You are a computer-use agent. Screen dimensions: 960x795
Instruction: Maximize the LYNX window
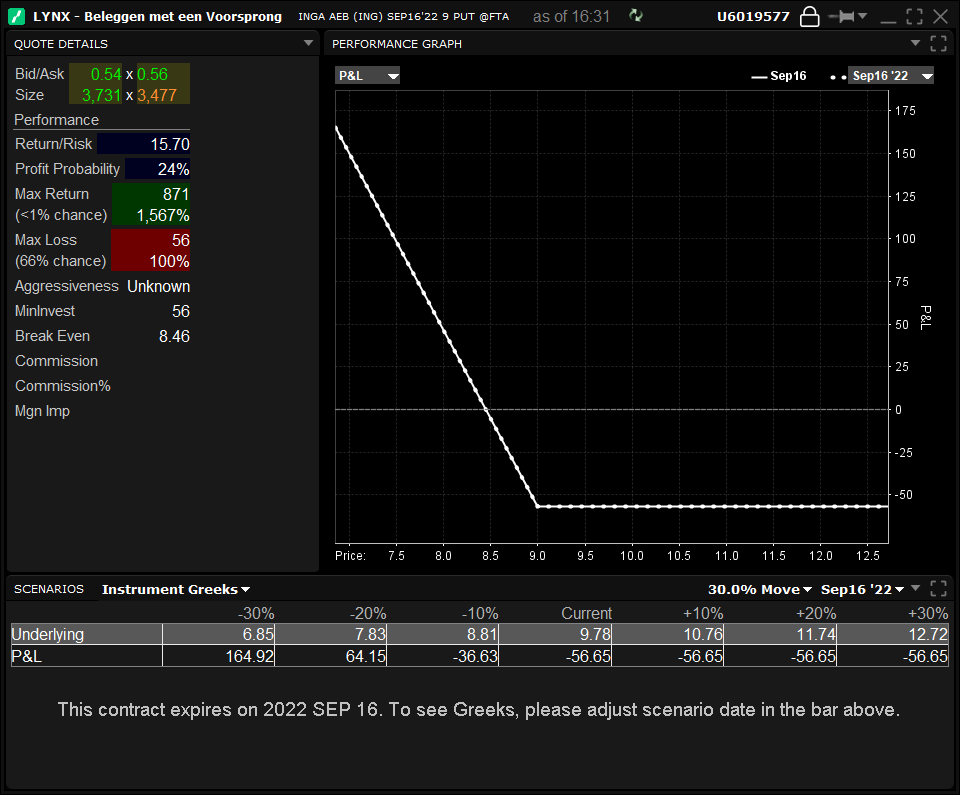click(x=914, y=17)
